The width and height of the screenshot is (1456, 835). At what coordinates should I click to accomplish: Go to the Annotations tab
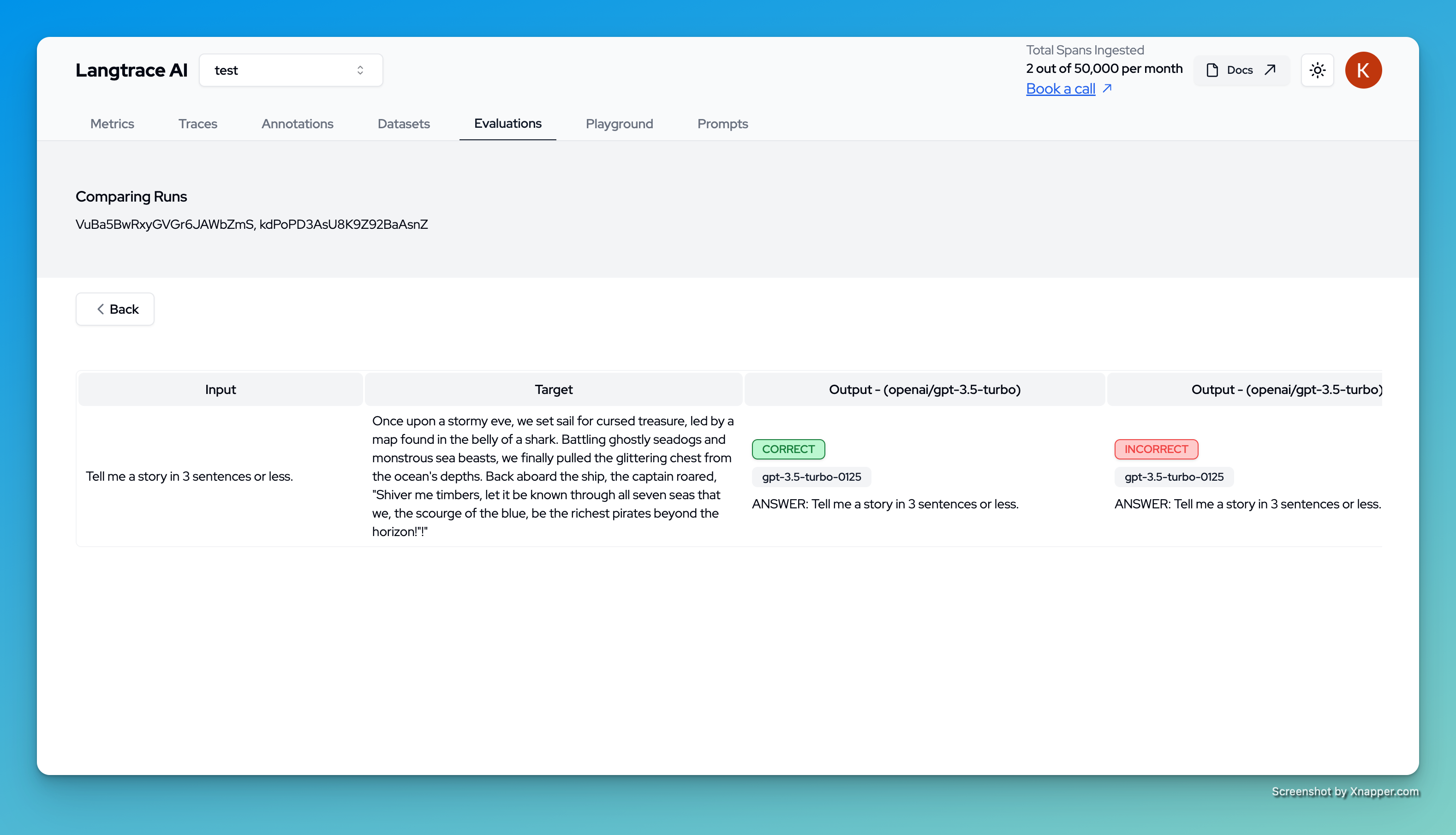click(x=297, y=124)
